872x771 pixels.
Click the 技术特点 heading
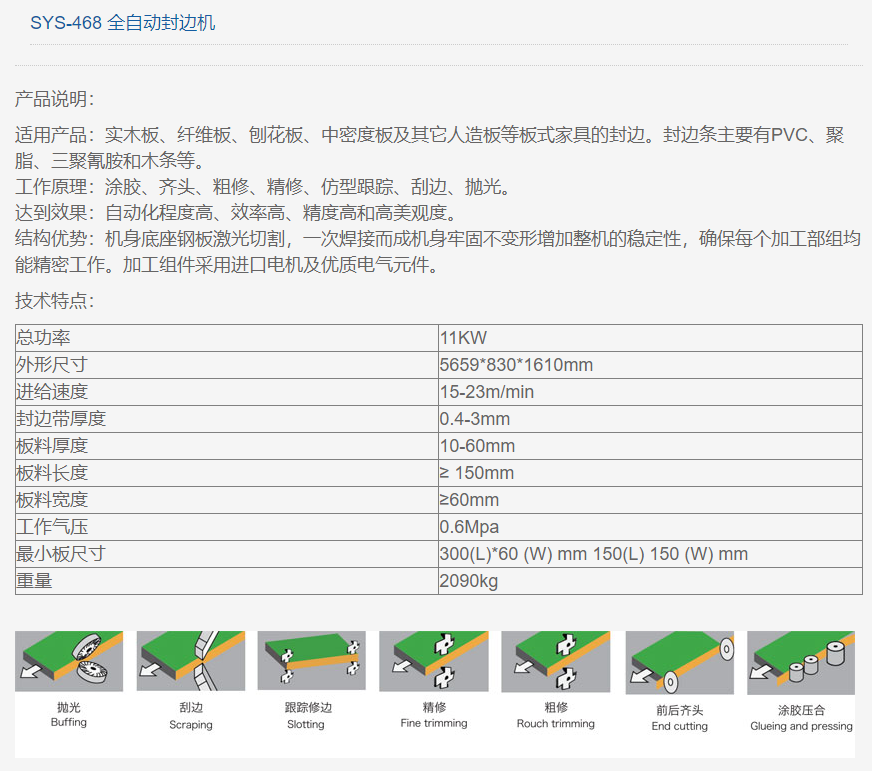coord(54,300)
